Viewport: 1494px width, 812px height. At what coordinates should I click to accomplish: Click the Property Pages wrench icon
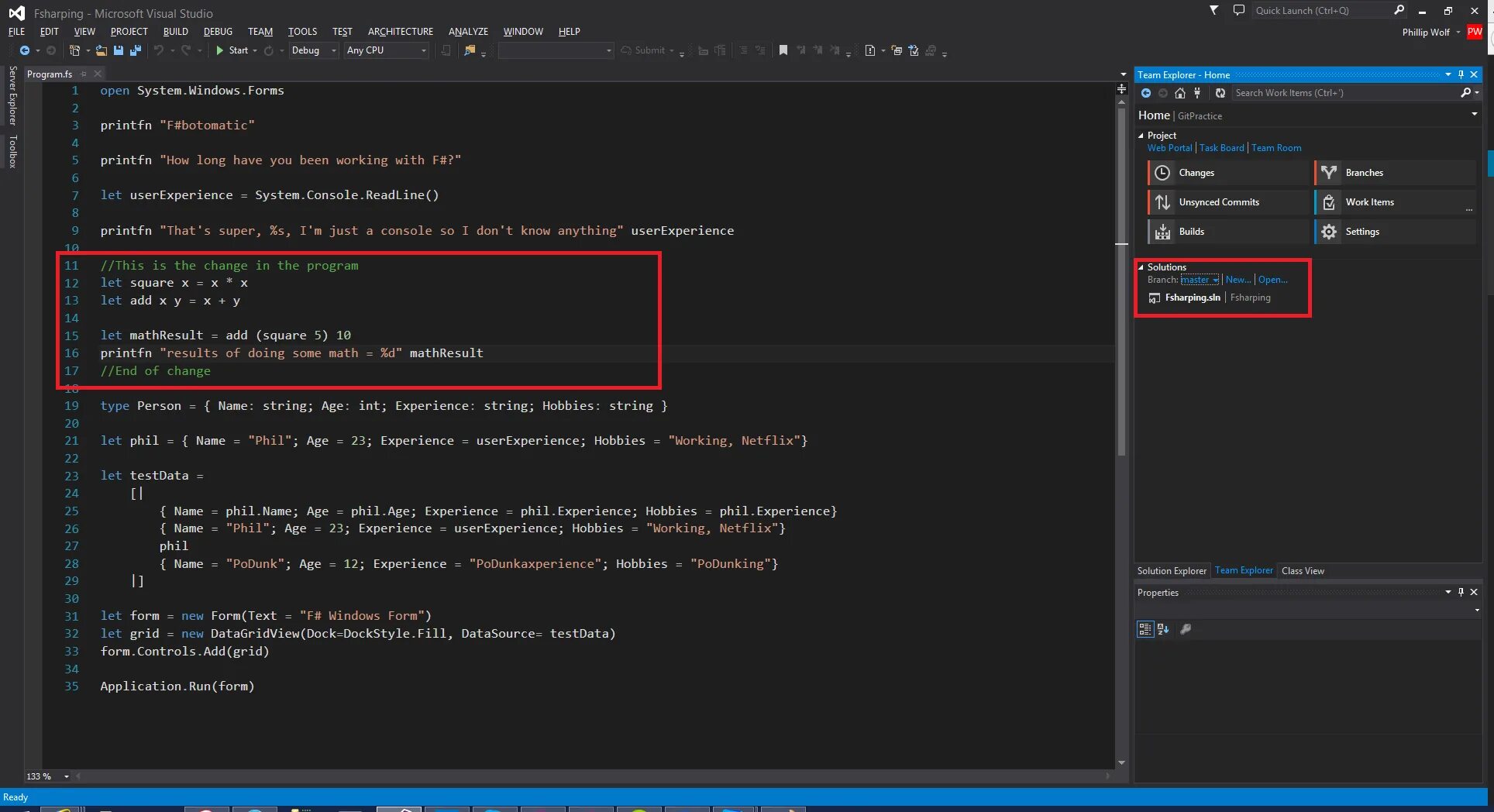coord(1186,629)
